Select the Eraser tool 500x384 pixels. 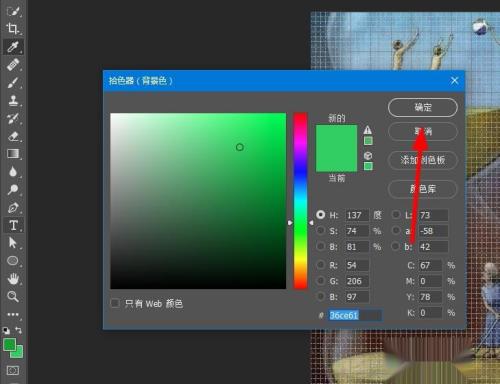(13, 136)
